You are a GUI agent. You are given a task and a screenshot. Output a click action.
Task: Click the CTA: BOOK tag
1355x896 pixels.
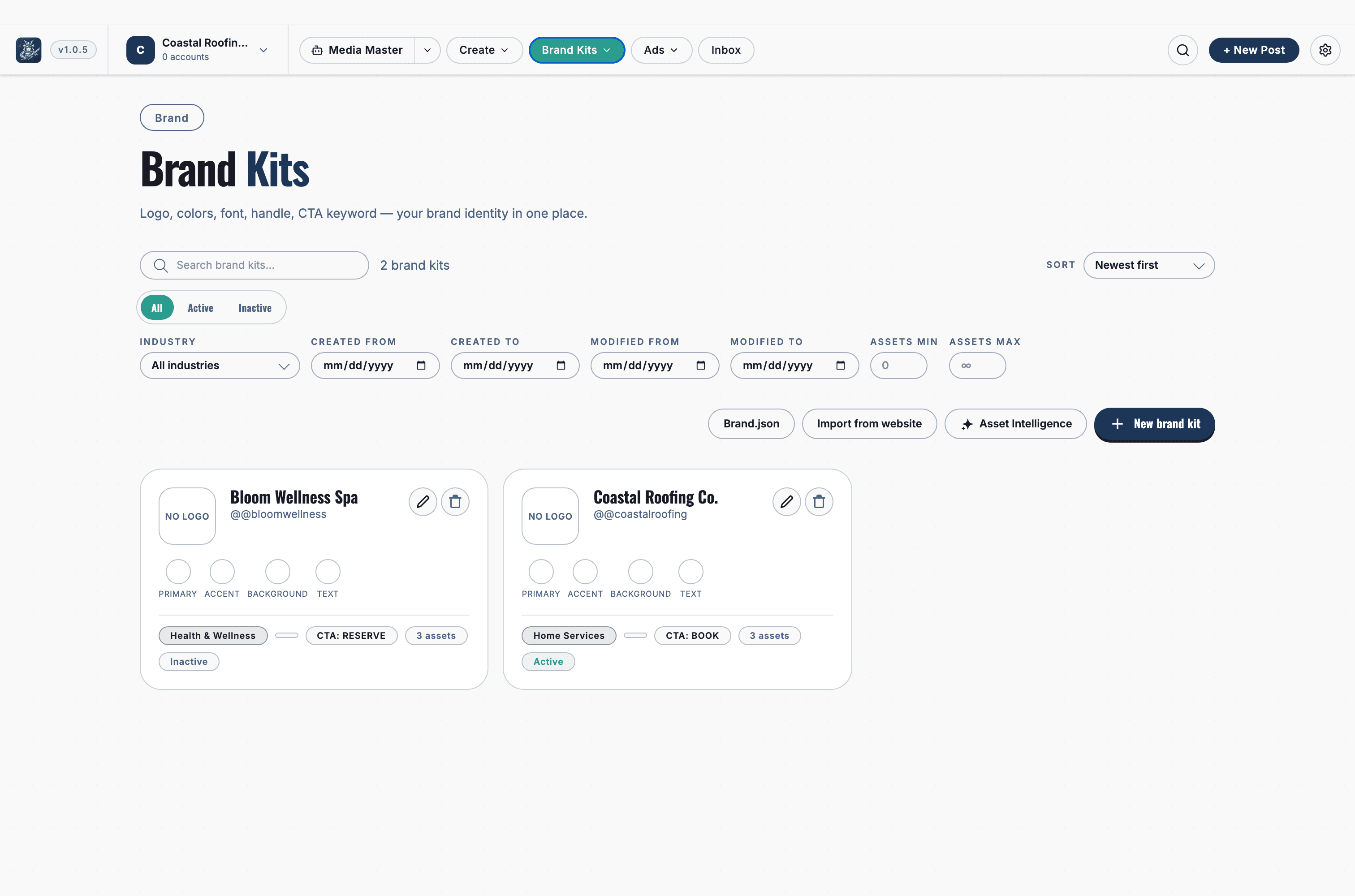click(692, 636)
